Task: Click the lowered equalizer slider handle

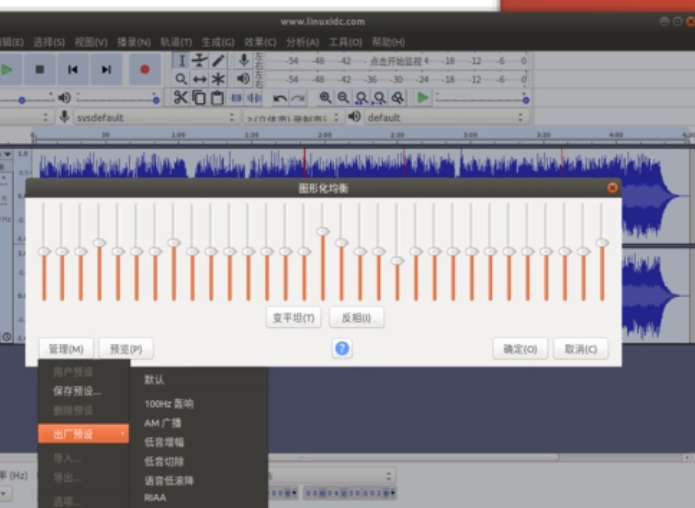Action: [x=397, y=261]
